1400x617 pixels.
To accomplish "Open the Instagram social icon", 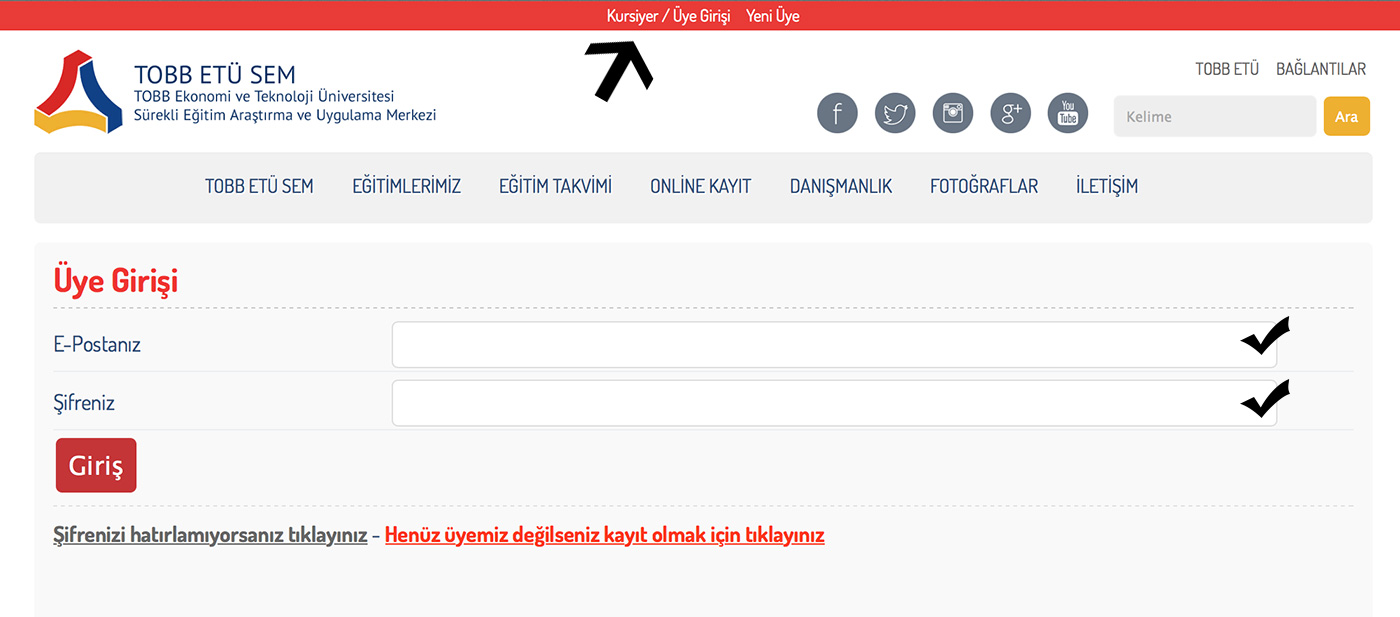I will [953, 113].
